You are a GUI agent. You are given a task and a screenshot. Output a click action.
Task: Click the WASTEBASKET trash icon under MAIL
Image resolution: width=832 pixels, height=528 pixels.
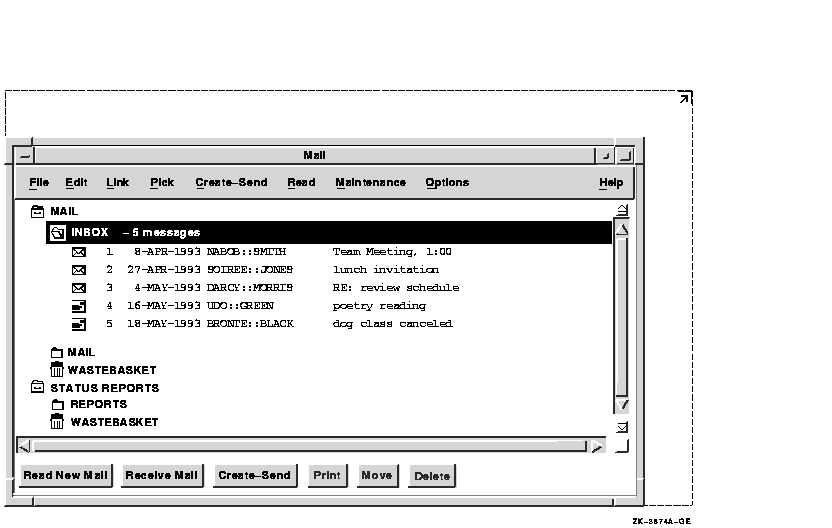[x=58, y=370]
